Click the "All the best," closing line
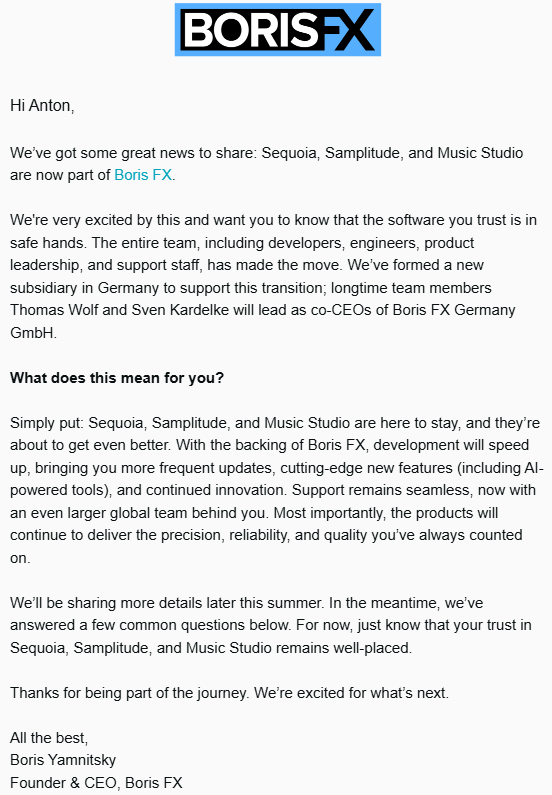 pyautogui.click(x=49, y=737)
